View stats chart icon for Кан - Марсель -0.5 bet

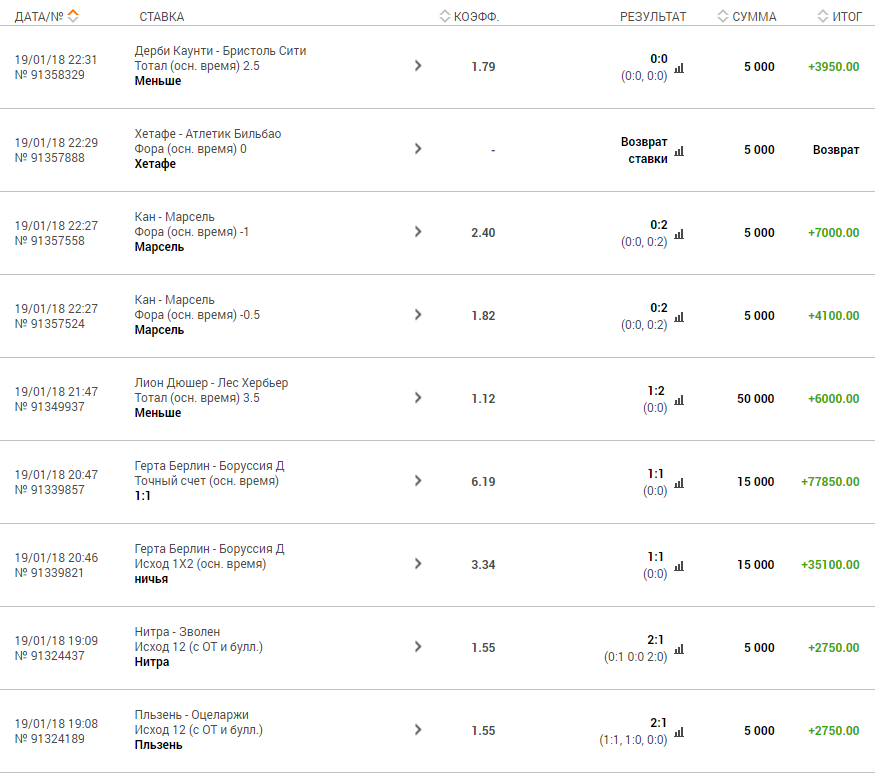(679, 317)
